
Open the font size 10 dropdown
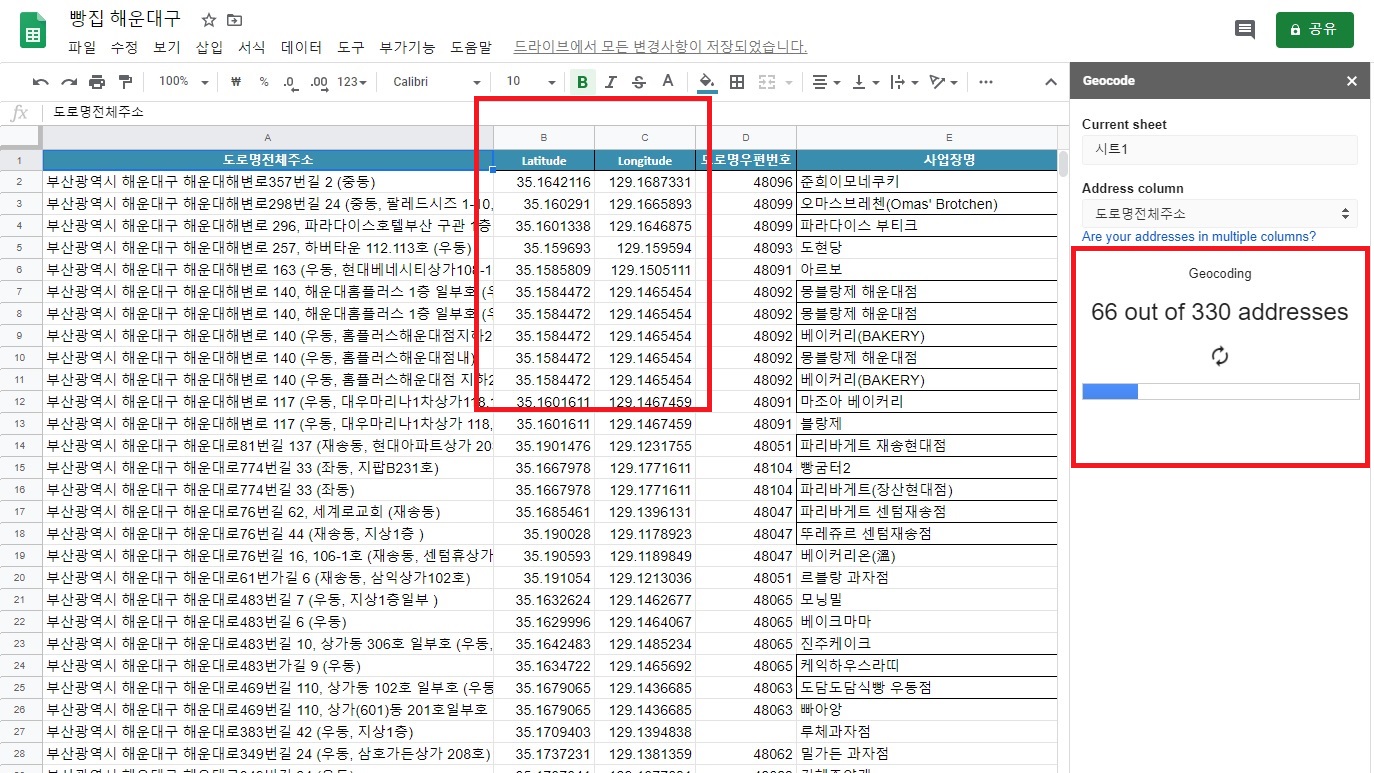click(x=531, y=82)
